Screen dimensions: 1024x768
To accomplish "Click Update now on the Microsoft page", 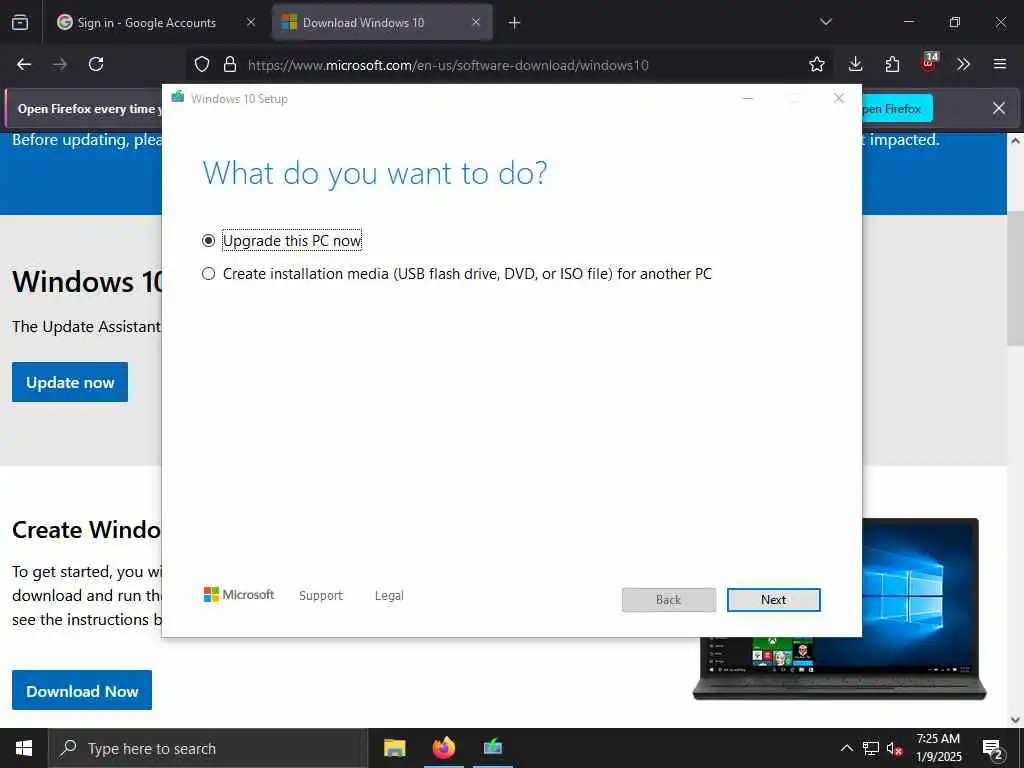I will (70, 382).
